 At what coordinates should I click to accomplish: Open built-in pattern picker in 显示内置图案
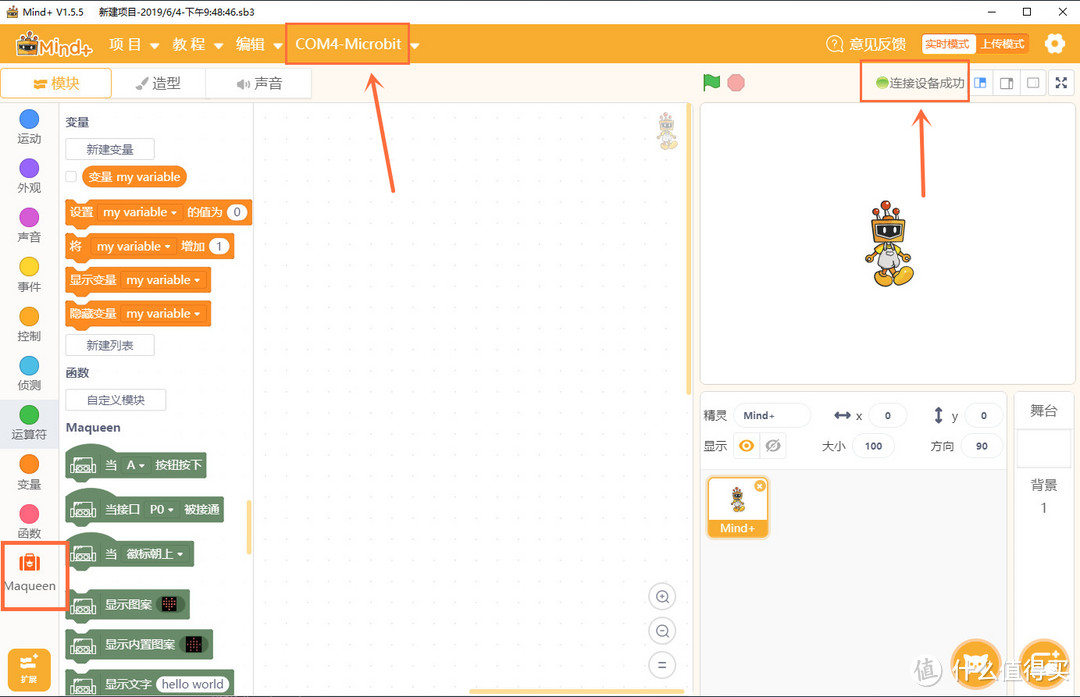(x=194, y=645)
